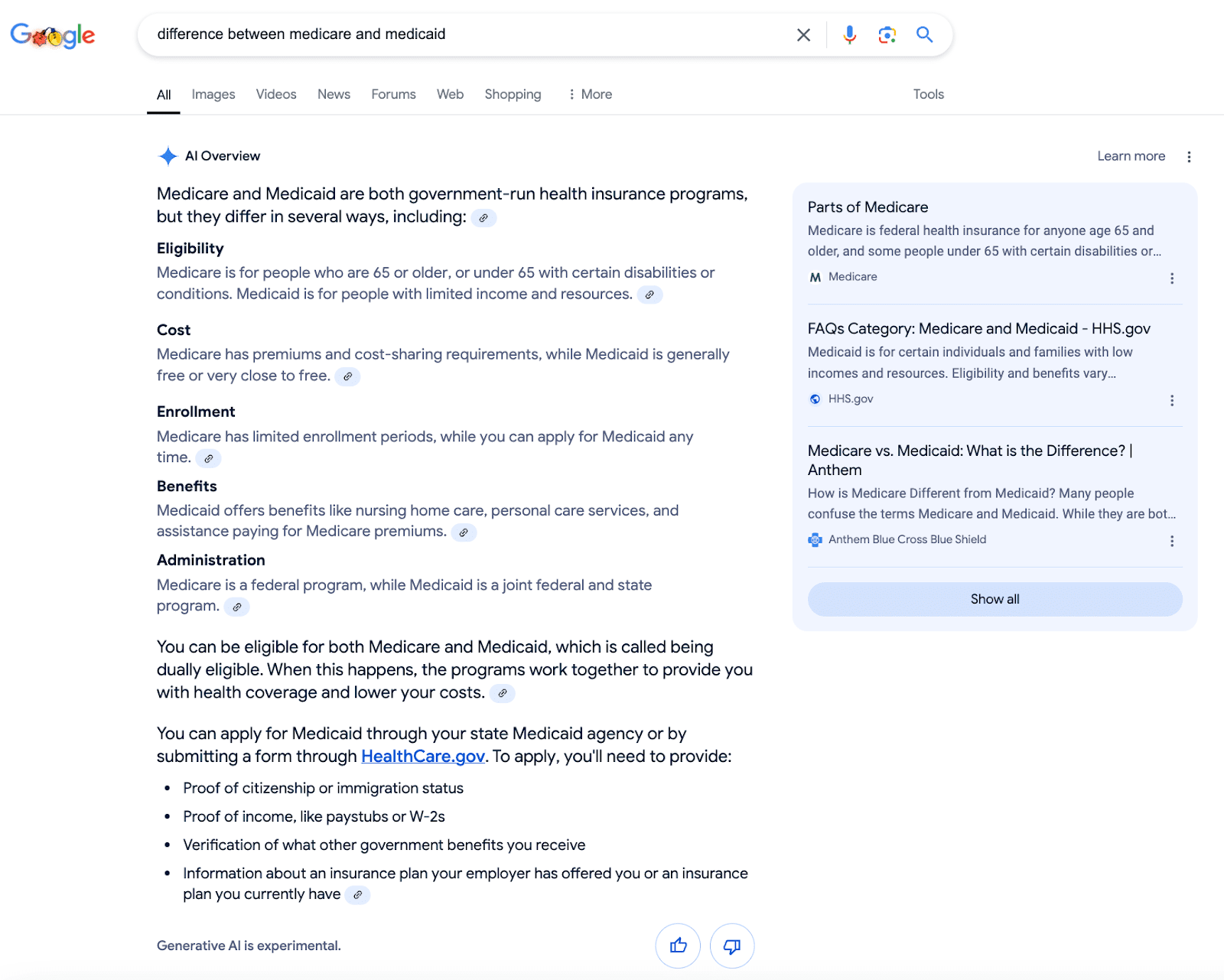1224x980 pixels.
Task: Switch to the Videos tab
Action: click(x=276, y=94)
